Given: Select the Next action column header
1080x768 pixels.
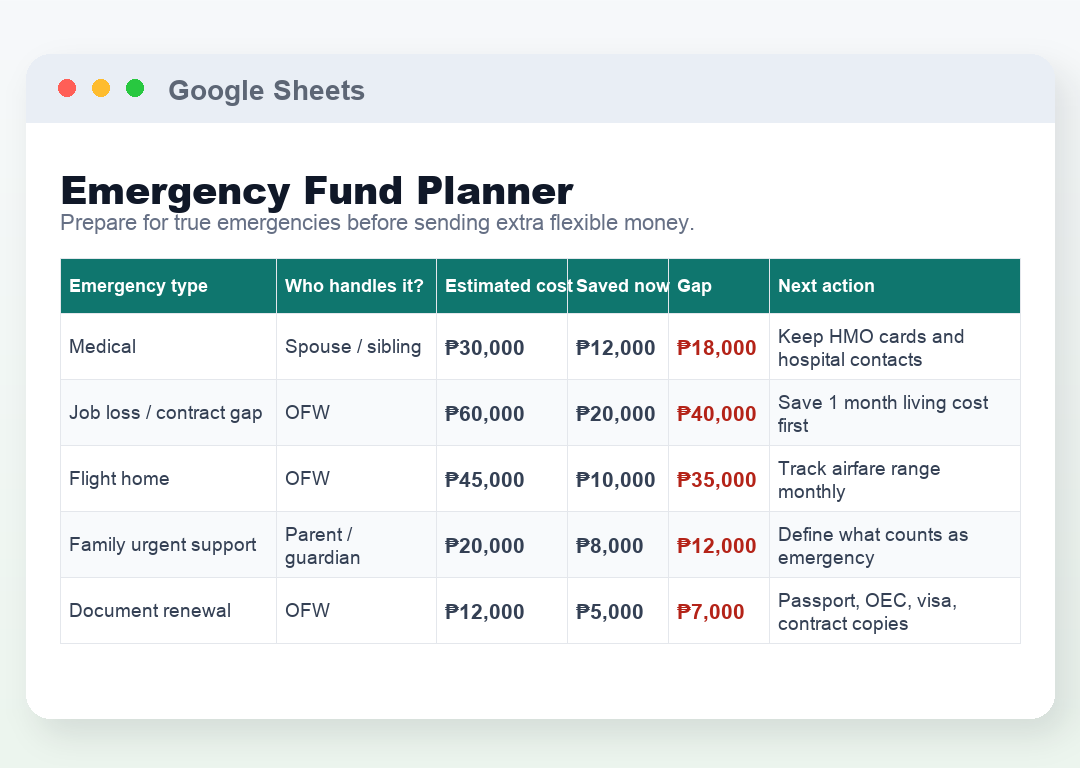Looking at the screenshot, I should pyautogui.click(x=895, y=286).
